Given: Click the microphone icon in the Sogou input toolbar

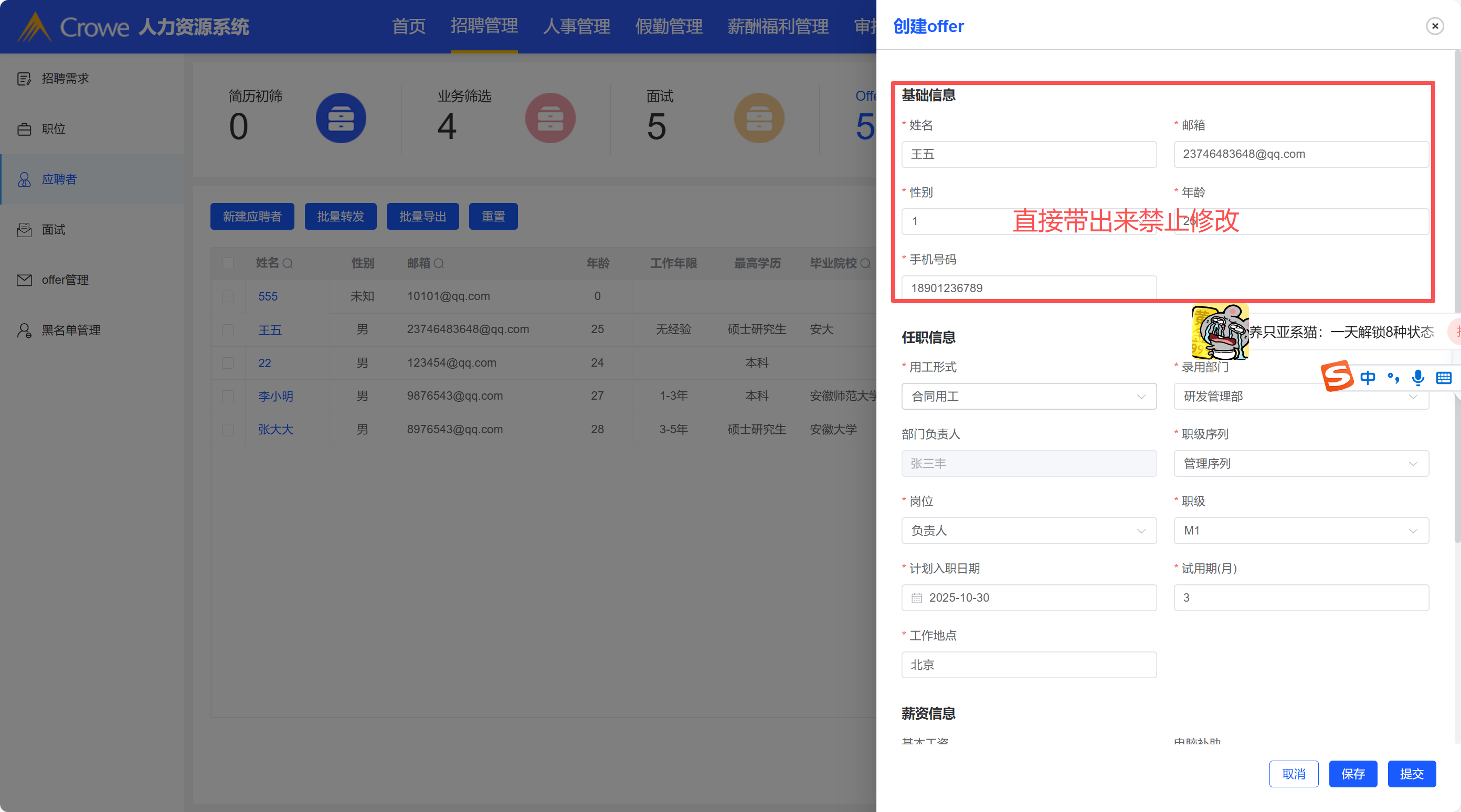Looking at the screenshot, I should coord(1418,378).
